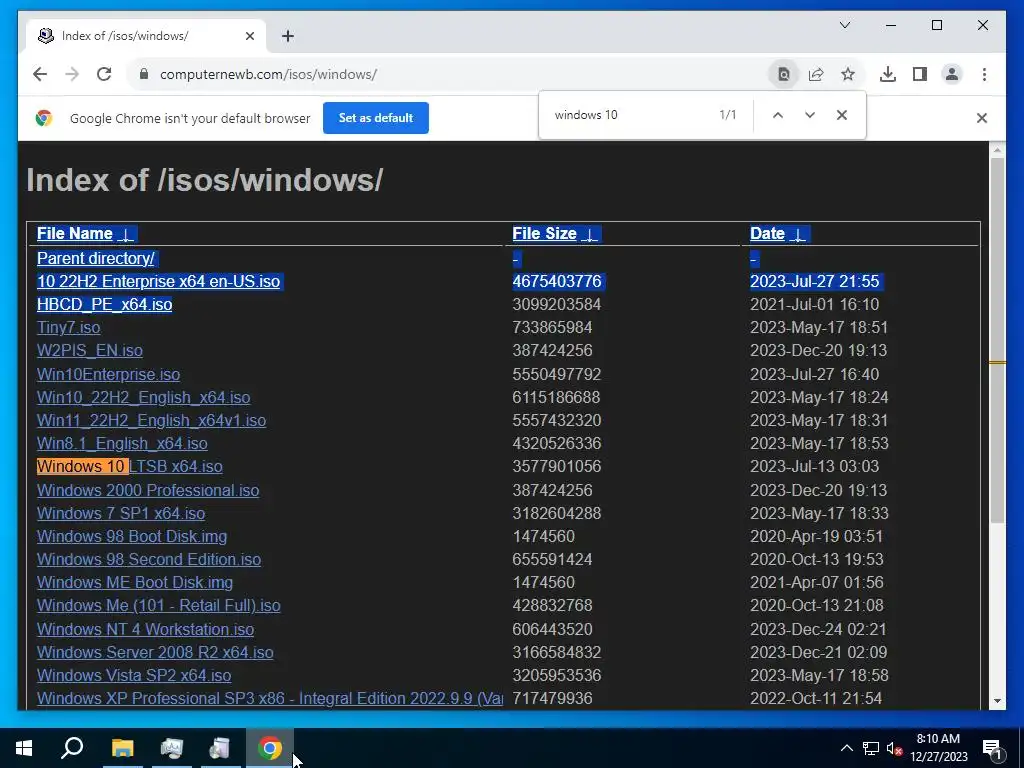Open File Explorer from taskbar
Viewport: 1024px width, 768px height.
pyautogui.click(x=122, y=748)
